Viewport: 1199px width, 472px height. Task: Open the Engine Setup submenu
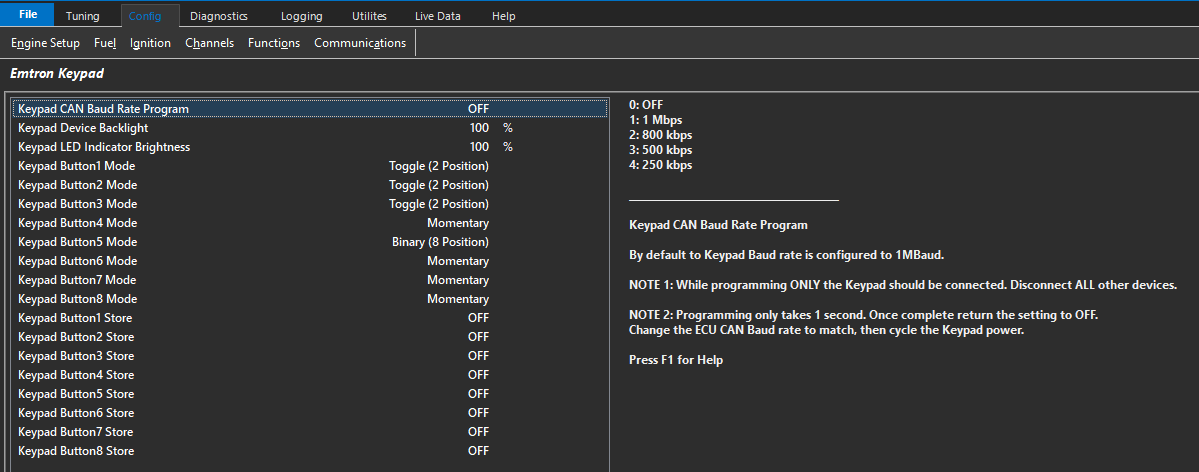[x=45, y=43]
